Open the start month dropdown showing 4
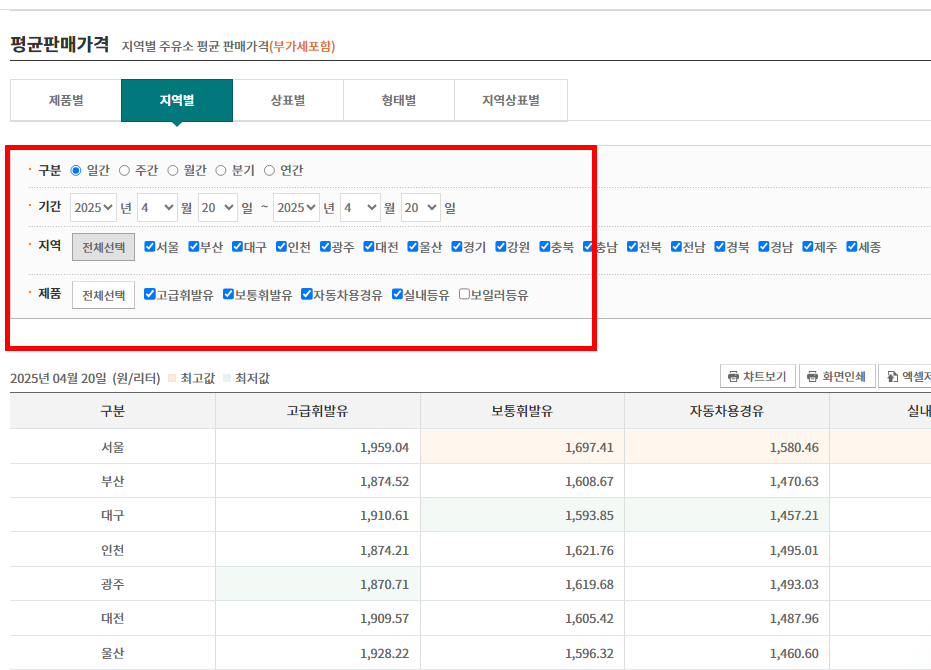 click(156, 207)
